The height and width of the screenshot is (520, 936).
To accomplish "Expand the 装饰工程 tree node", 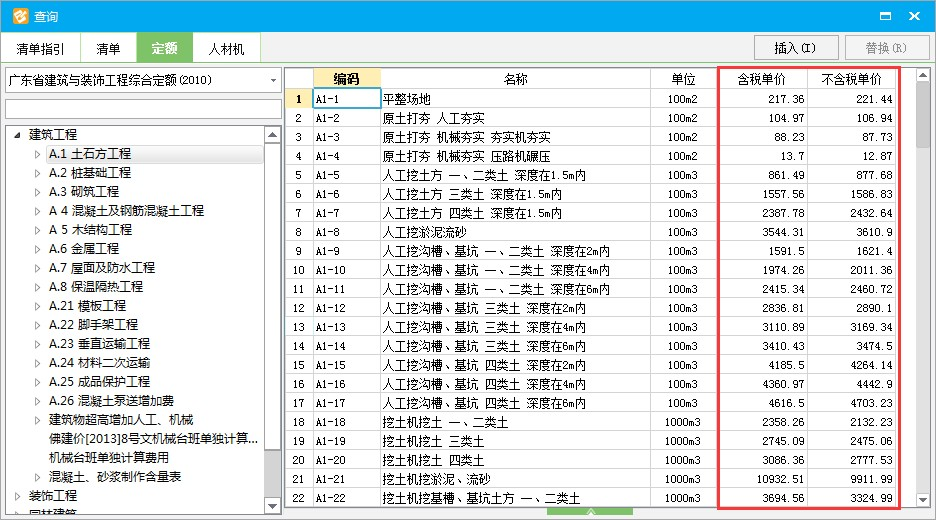I will pos(18,496).
